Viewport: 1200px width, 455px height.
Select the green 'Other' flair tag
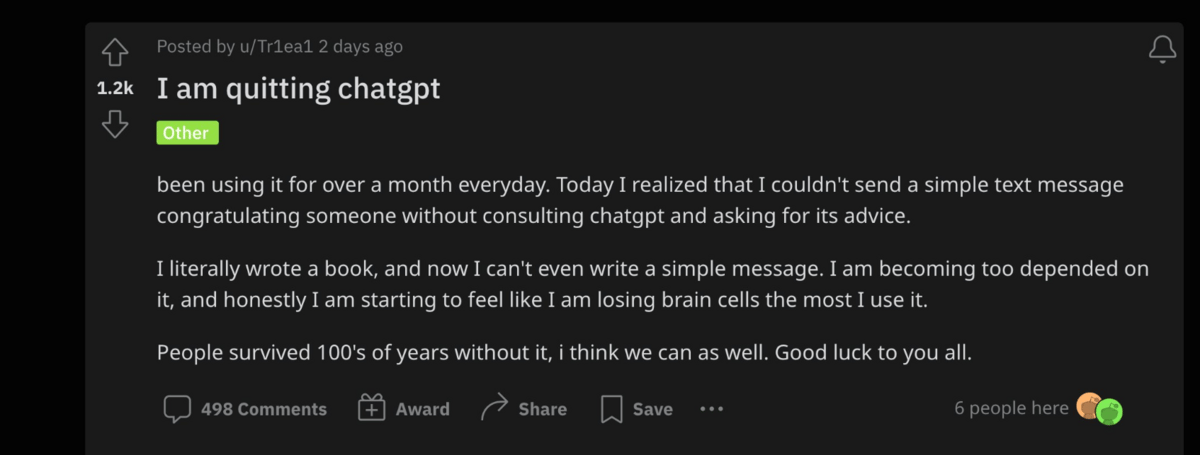(x=187, y=133)
